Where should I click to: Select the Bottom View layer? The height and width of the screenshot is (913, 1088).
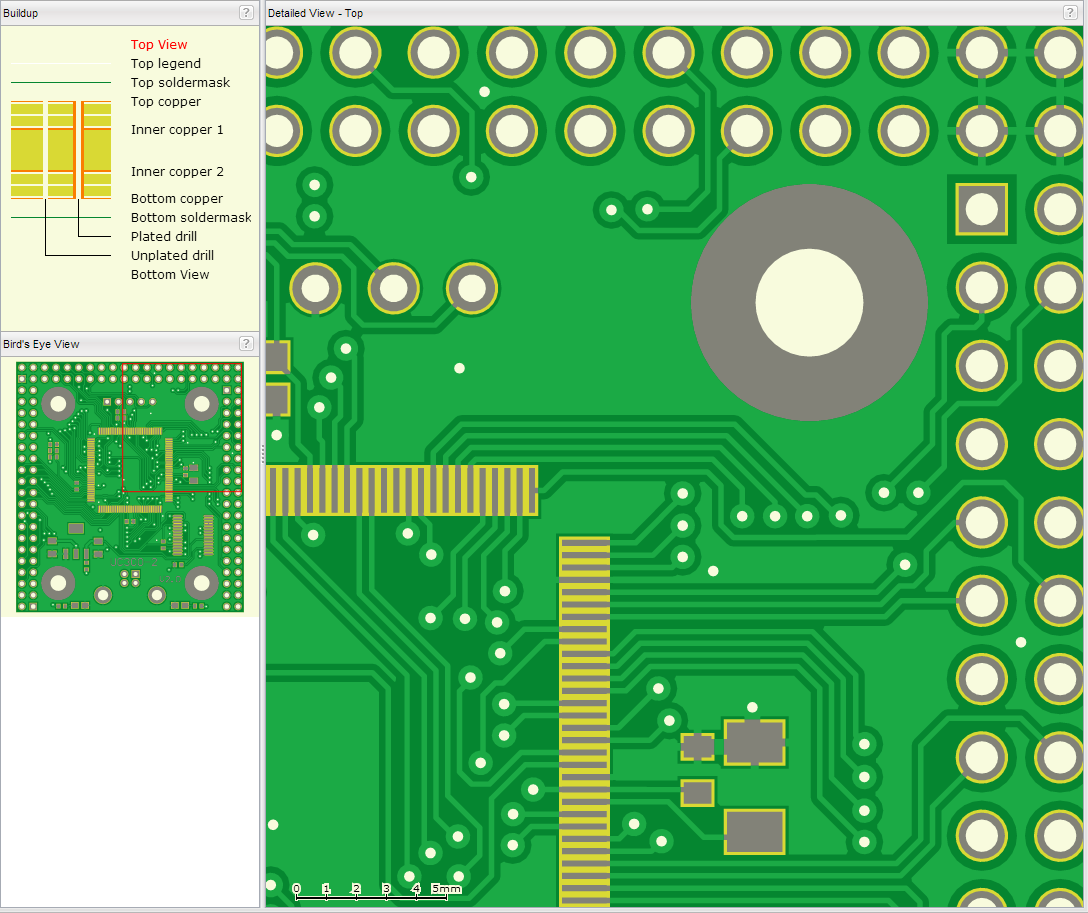tap(170, 275)
